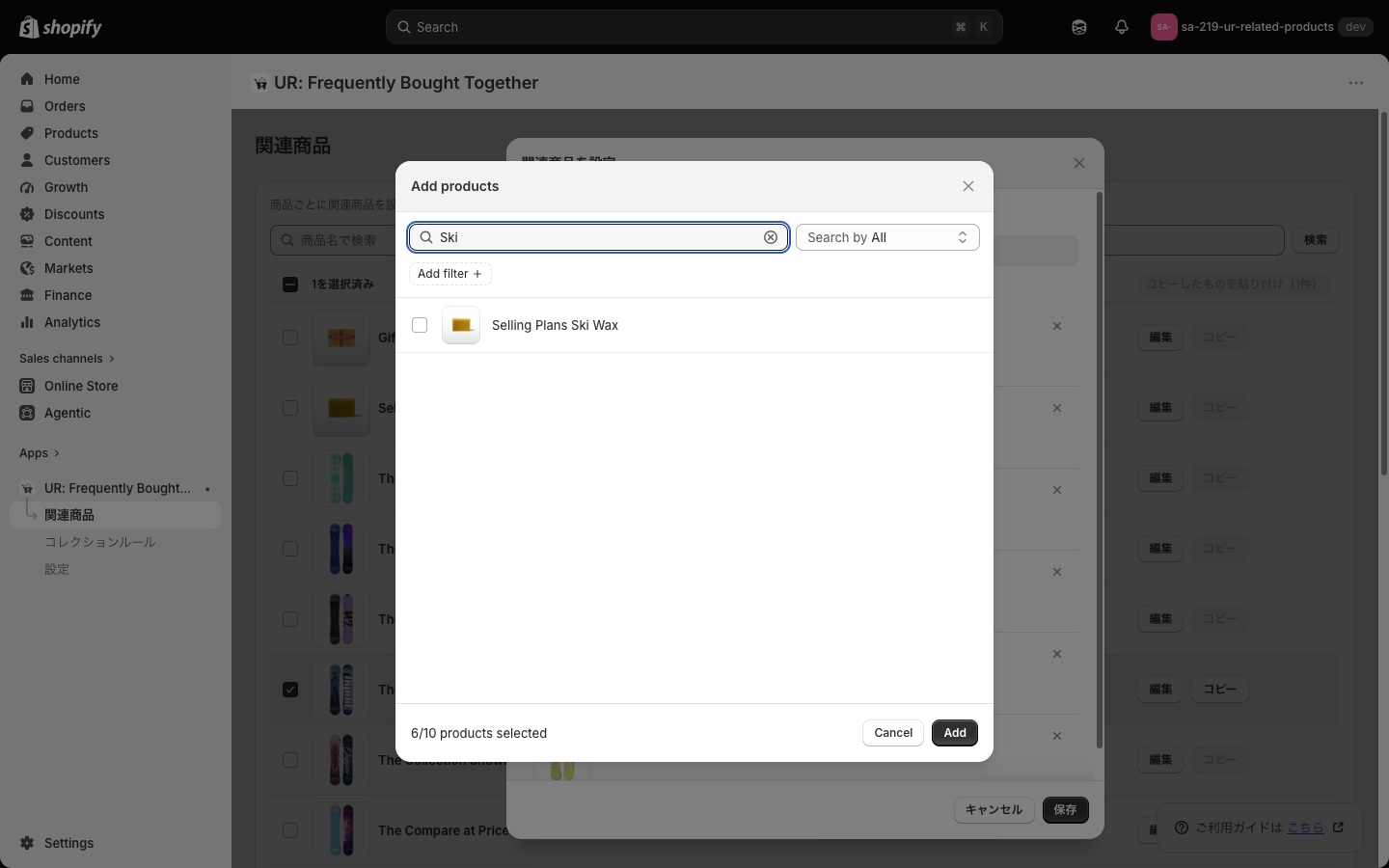
Task: Expand the Apps section
Action: (x=40, y=453)
